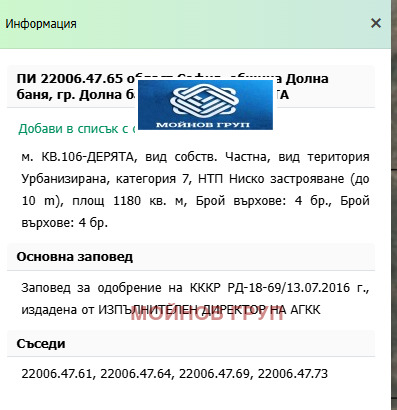Click neighbor parcel 22006.47.73
This screenshot has height=410, width=397.
[293, 374]
